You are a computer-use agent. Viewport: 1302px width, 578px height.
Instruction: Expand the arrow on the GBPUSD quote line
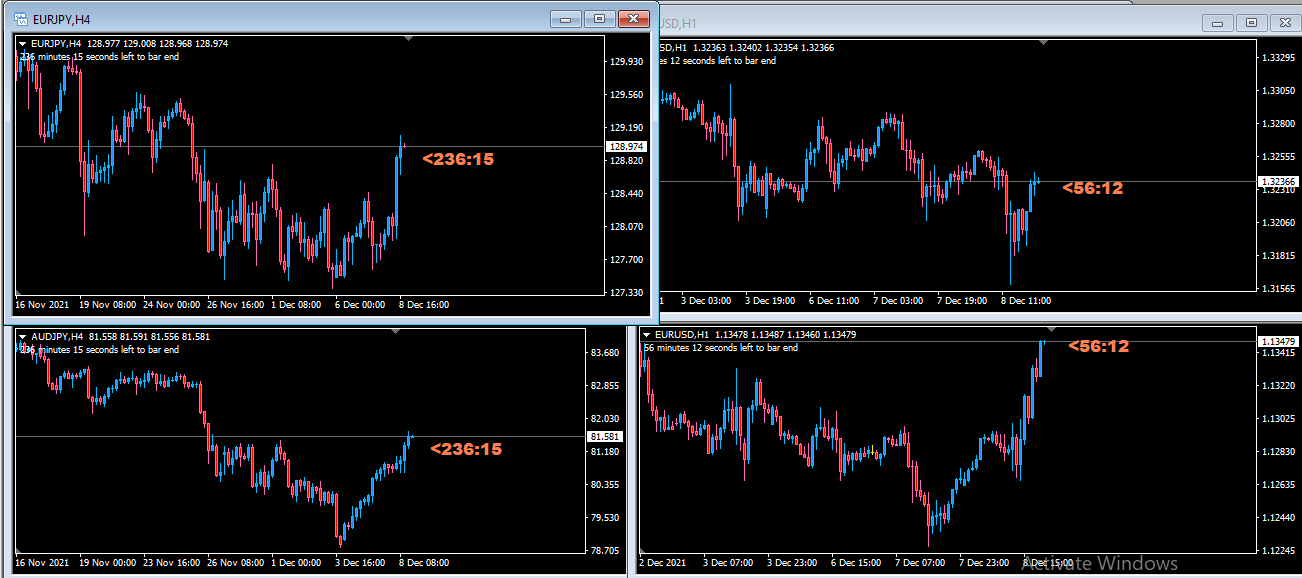(663, 47)
